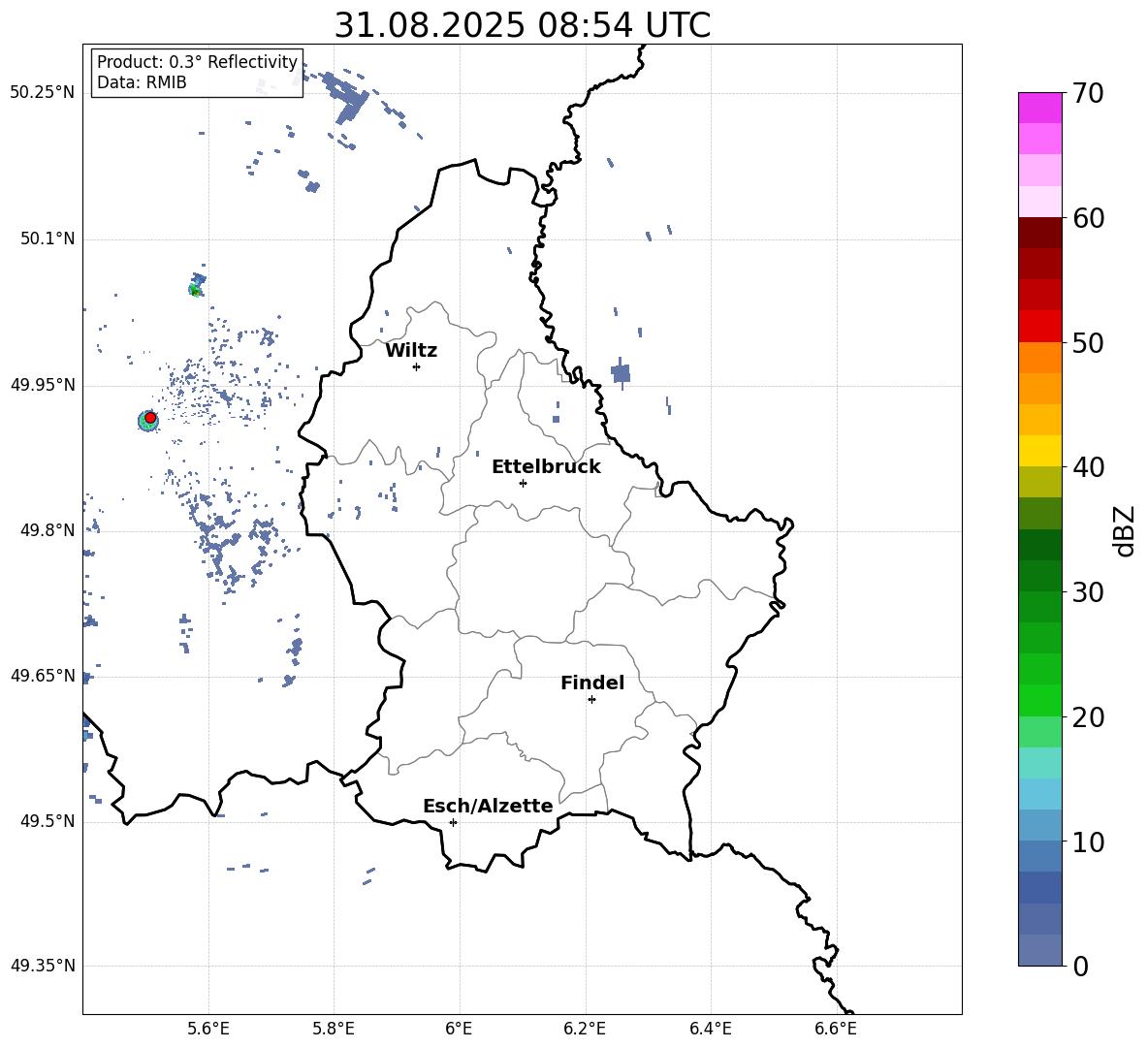
Task: Pick the yellow colorbar swatch just above 40
Action: point(1039,451)
